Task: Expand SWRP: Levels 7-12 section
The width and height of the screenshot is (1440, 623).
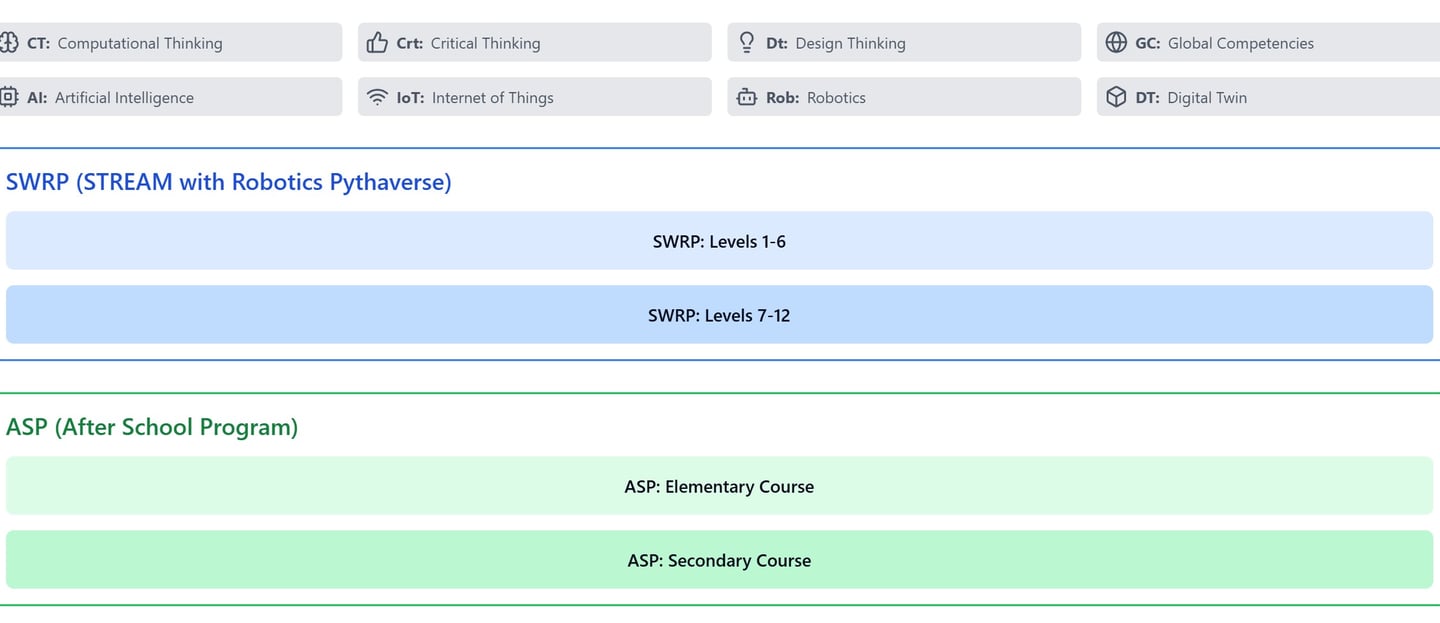Action: (719, 314)
